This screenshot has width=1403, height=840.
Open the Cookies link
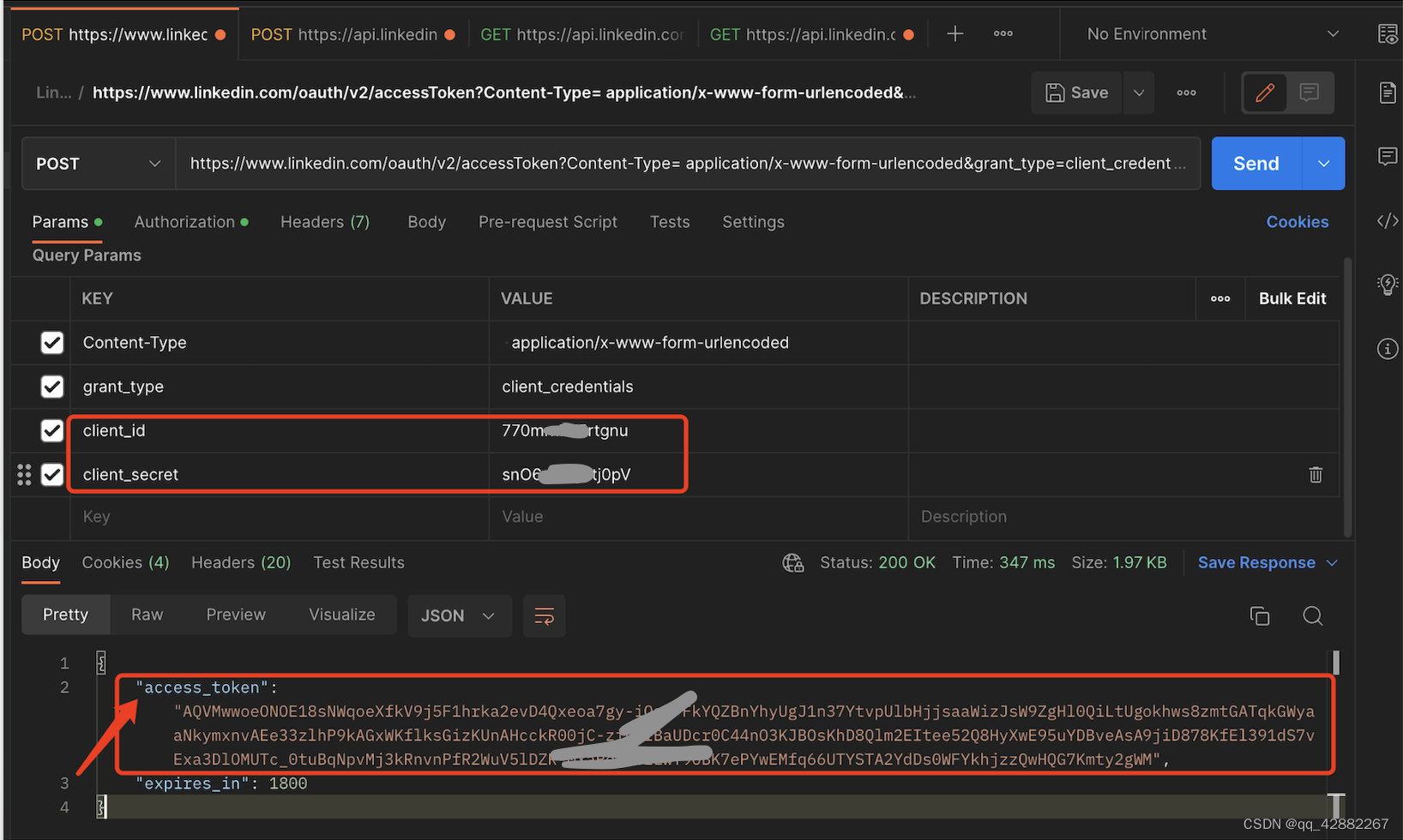click(1297, 222)
